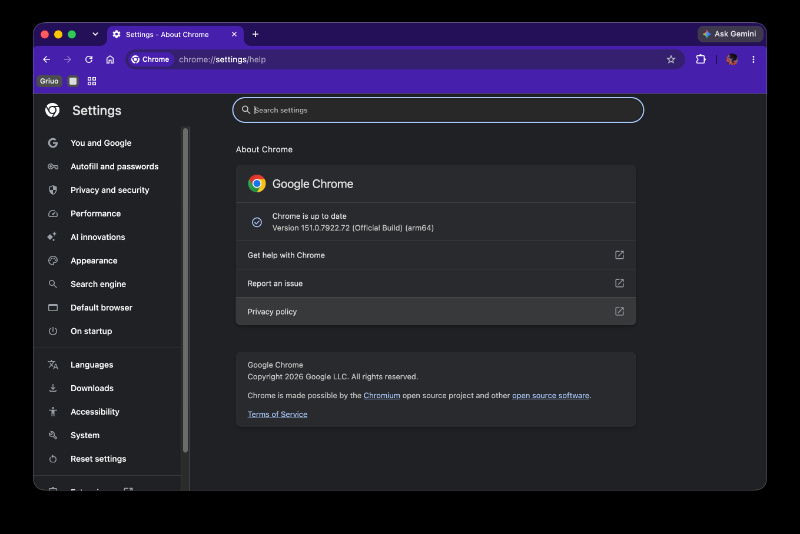Select Downloads in sidebar
Image resolution: width=800 pixels, height=534 pixels.
pos(92,388)
